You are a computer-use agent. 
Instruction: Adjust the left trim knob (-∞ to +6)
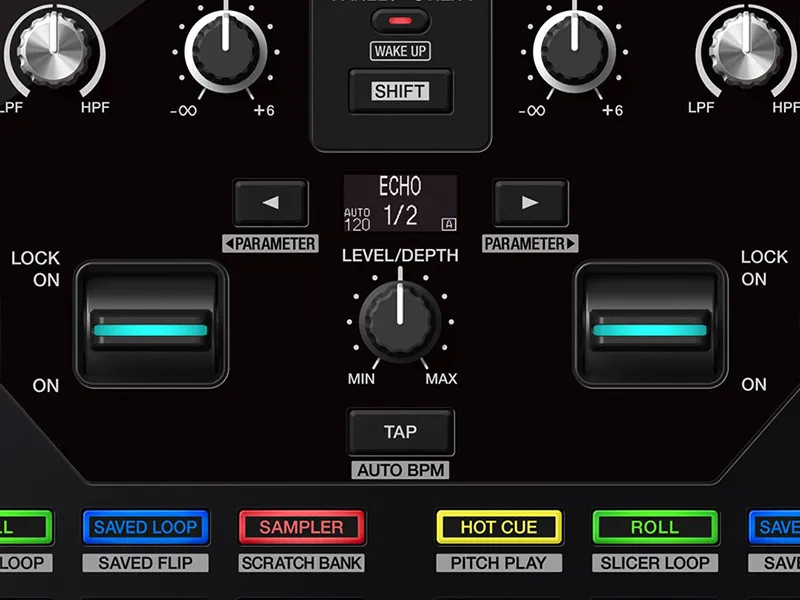(226, 51)
